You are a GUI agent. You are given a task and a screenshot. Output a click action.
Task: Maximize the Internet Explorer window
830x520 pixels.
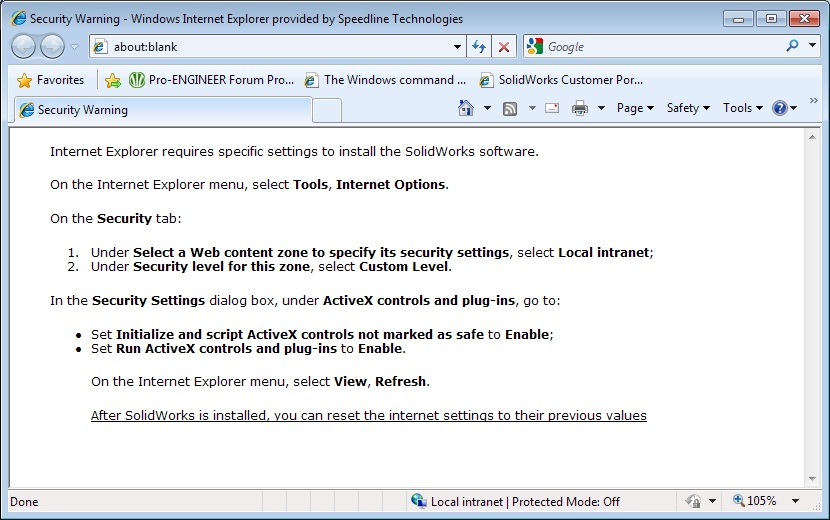[x=771, y=19]
